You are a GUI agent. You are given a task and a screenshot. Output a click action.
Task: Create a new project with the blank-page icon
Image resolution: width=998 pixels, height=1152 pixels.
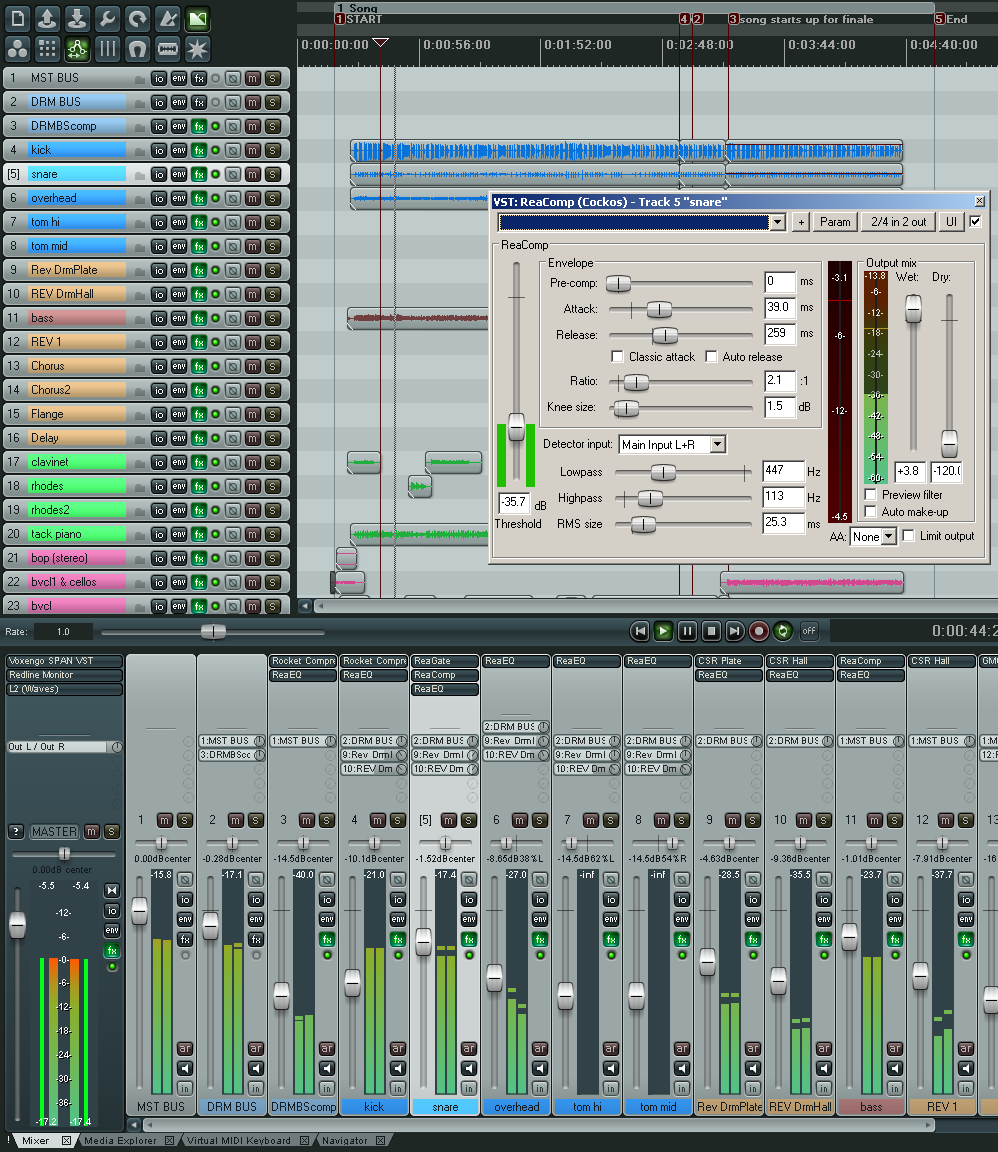[x=18, y=18]
